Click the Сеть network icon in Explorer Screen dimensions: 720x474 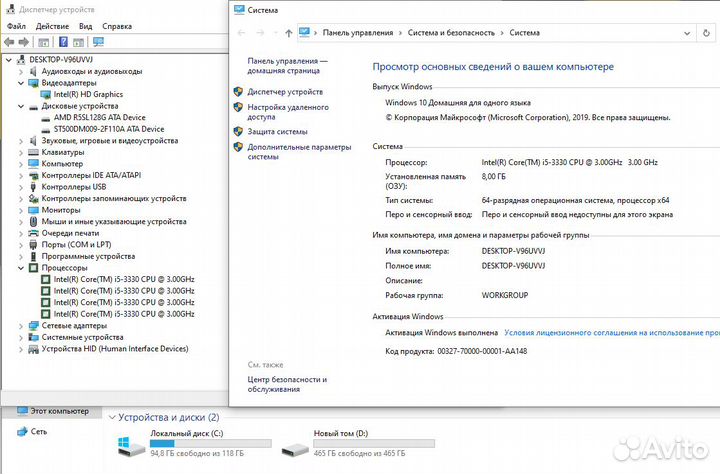(x=22, y=432)
